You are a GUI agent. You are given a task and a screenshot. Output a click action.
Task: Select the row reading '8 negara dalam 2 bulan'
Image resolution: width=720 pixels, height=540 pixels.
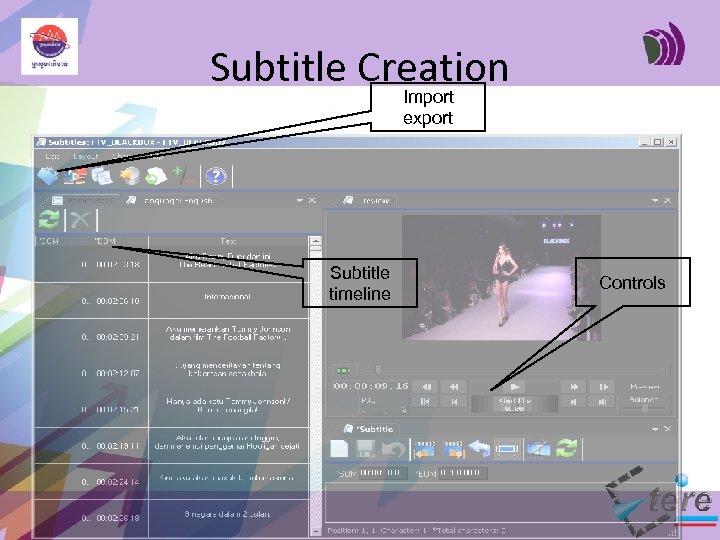point(172,518)
